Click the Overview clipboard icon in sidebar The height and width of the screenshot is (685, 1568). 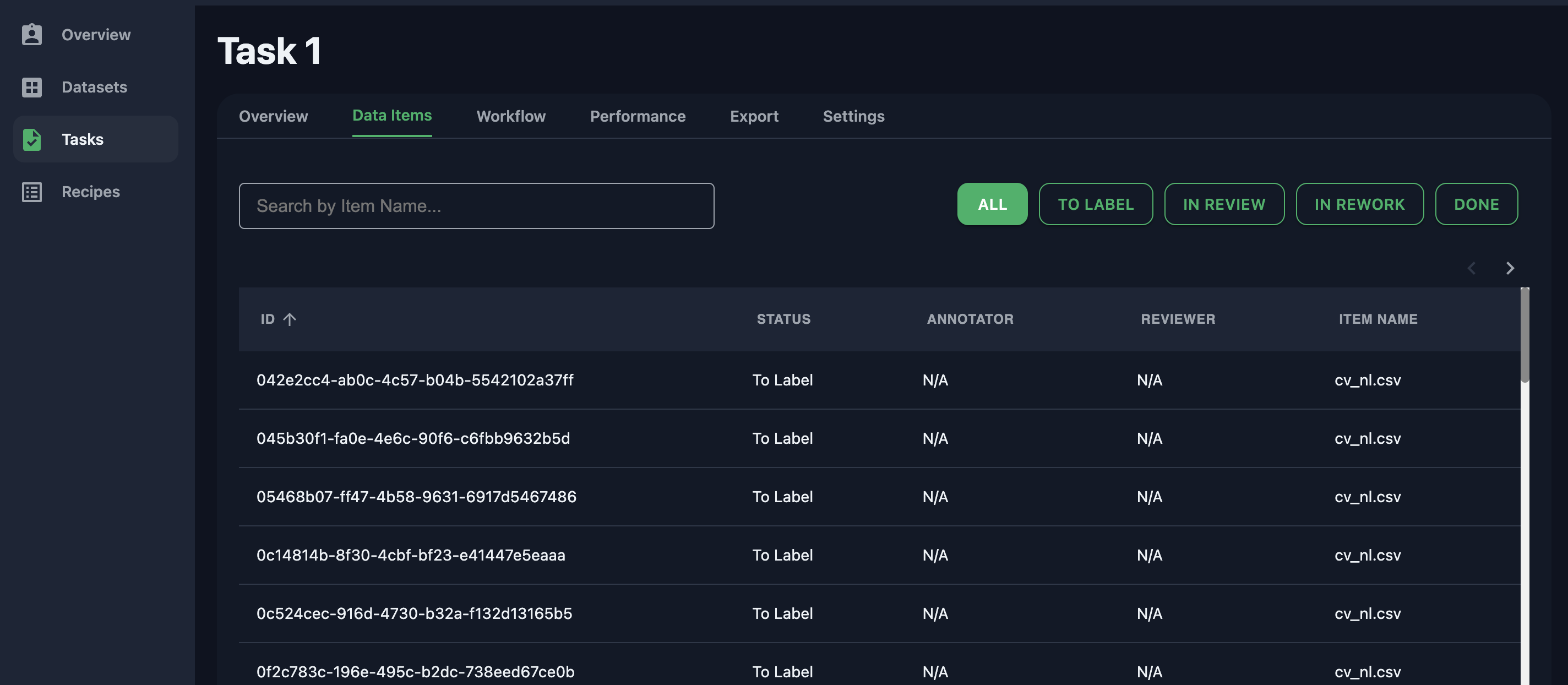coord(31,35)
